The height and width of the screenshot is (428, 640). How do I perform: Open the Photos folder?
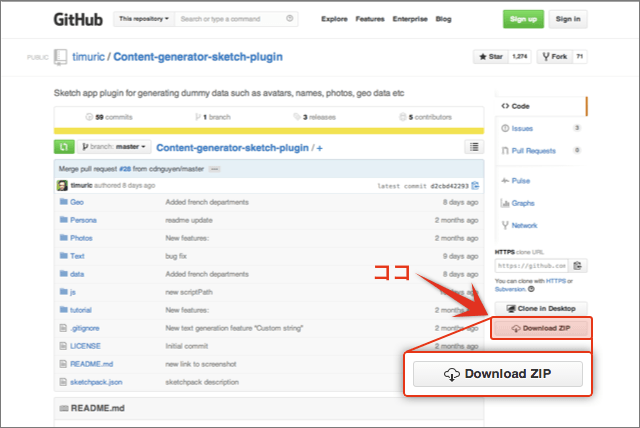pos(81,238)
